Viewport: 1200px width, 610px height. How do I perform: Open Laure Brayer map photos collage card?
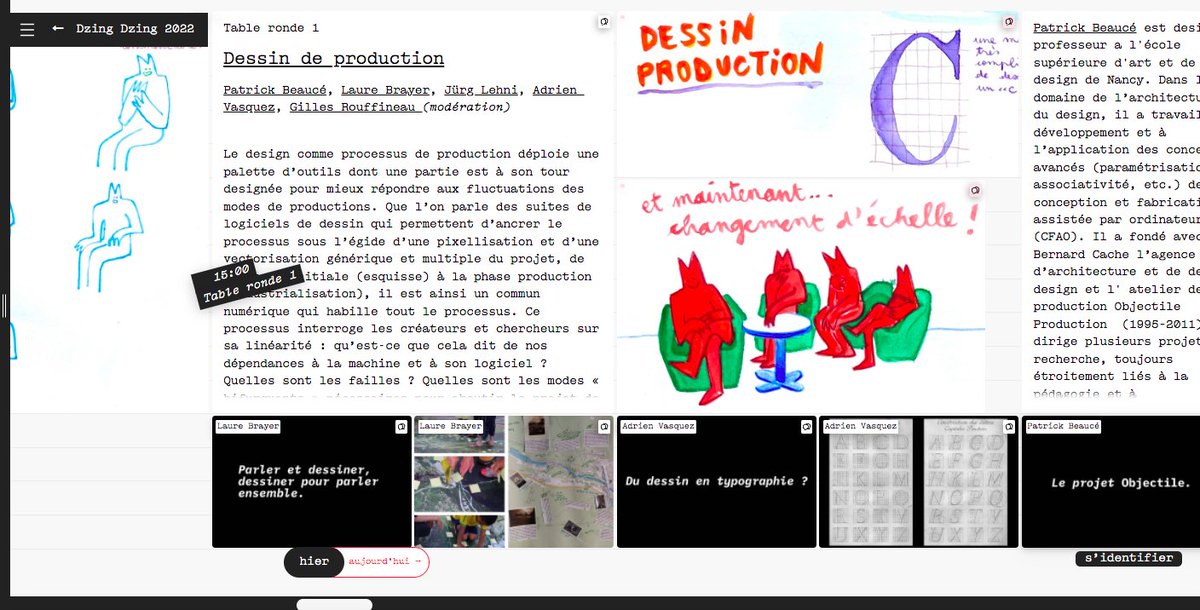[514, 482]
